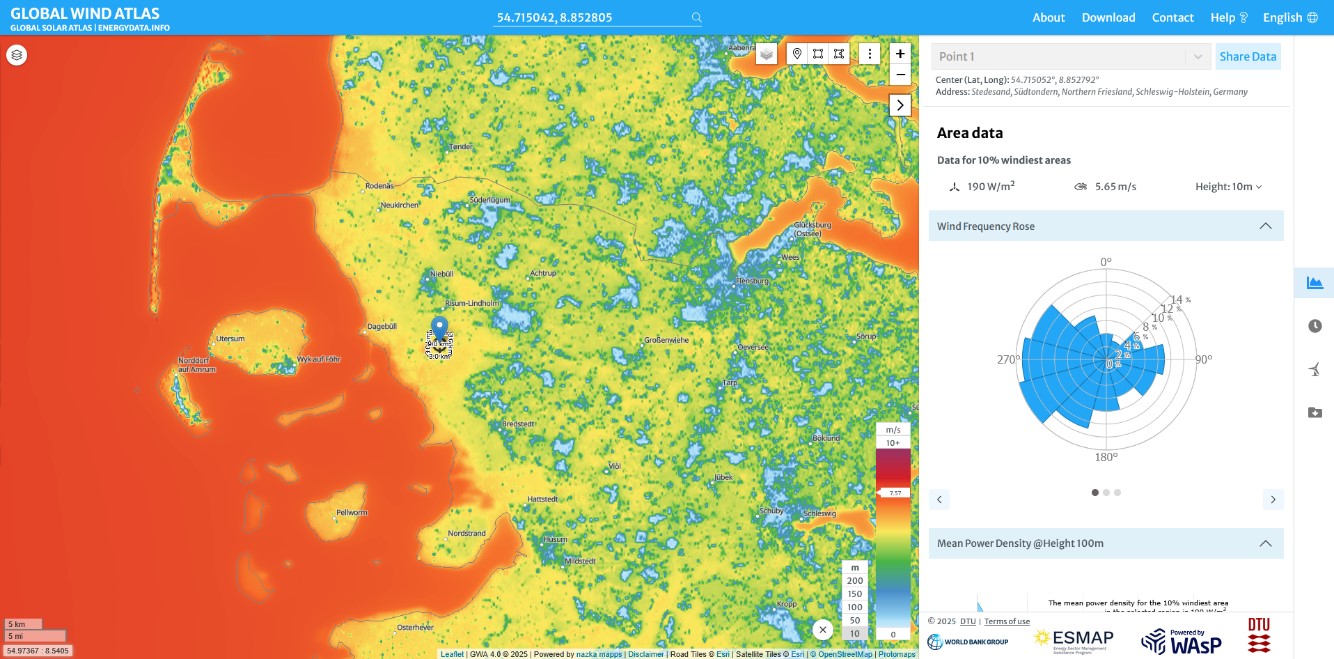Open the Height: 10m dropdown
1334x659 pixels.
[x=1228, y=186]
